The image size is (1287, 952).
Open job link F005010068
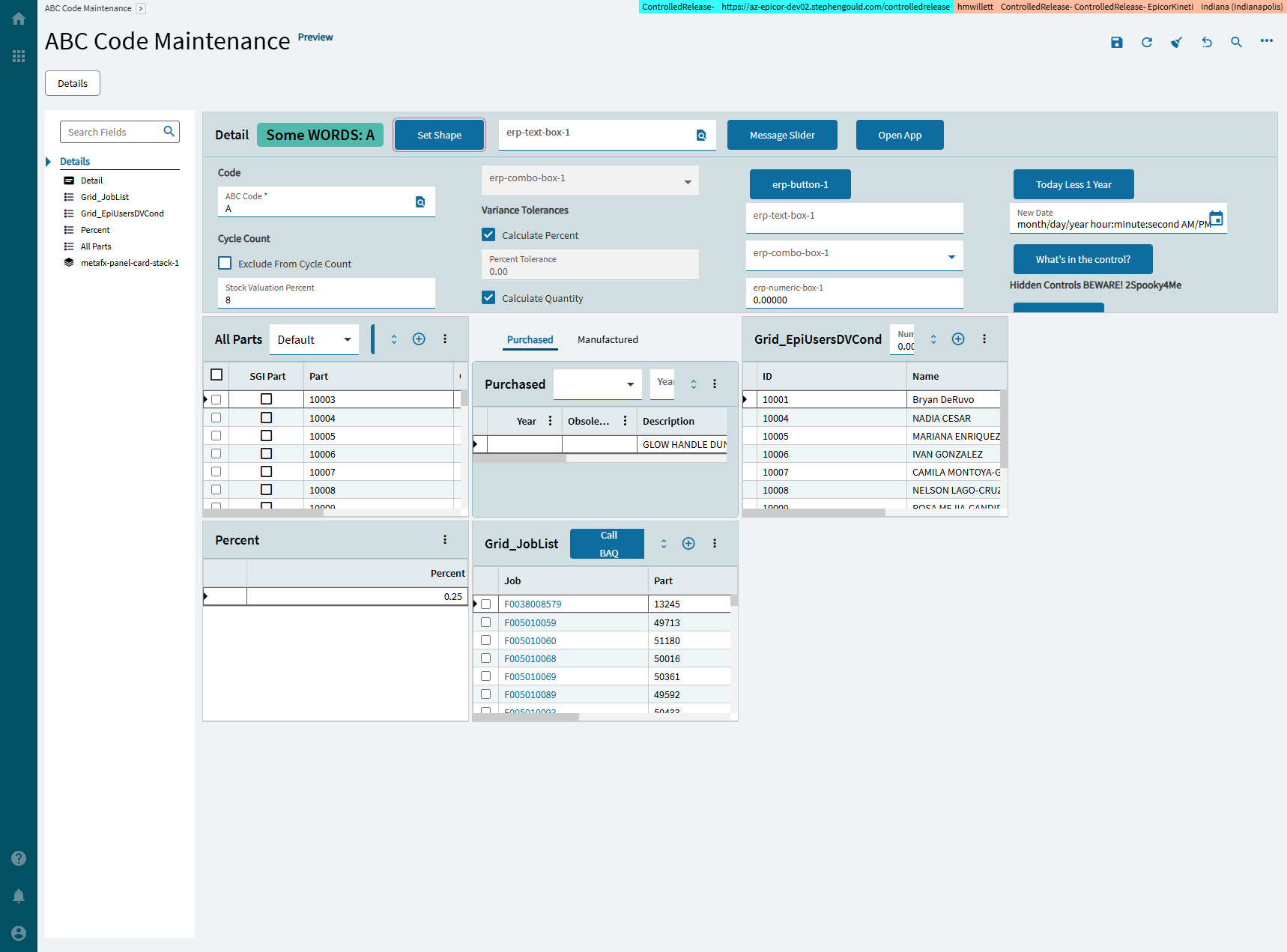tap(530, 658)
